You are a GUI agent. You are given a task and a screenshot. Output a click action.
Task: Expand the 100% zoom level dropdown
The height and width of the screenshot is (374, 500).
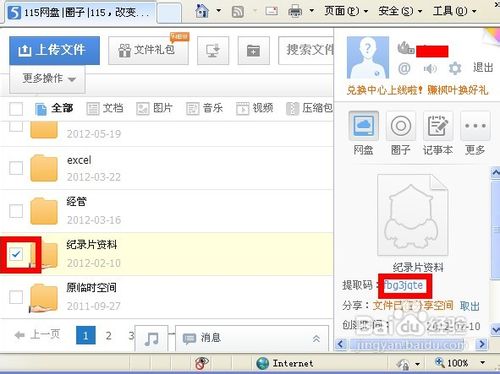482,363
